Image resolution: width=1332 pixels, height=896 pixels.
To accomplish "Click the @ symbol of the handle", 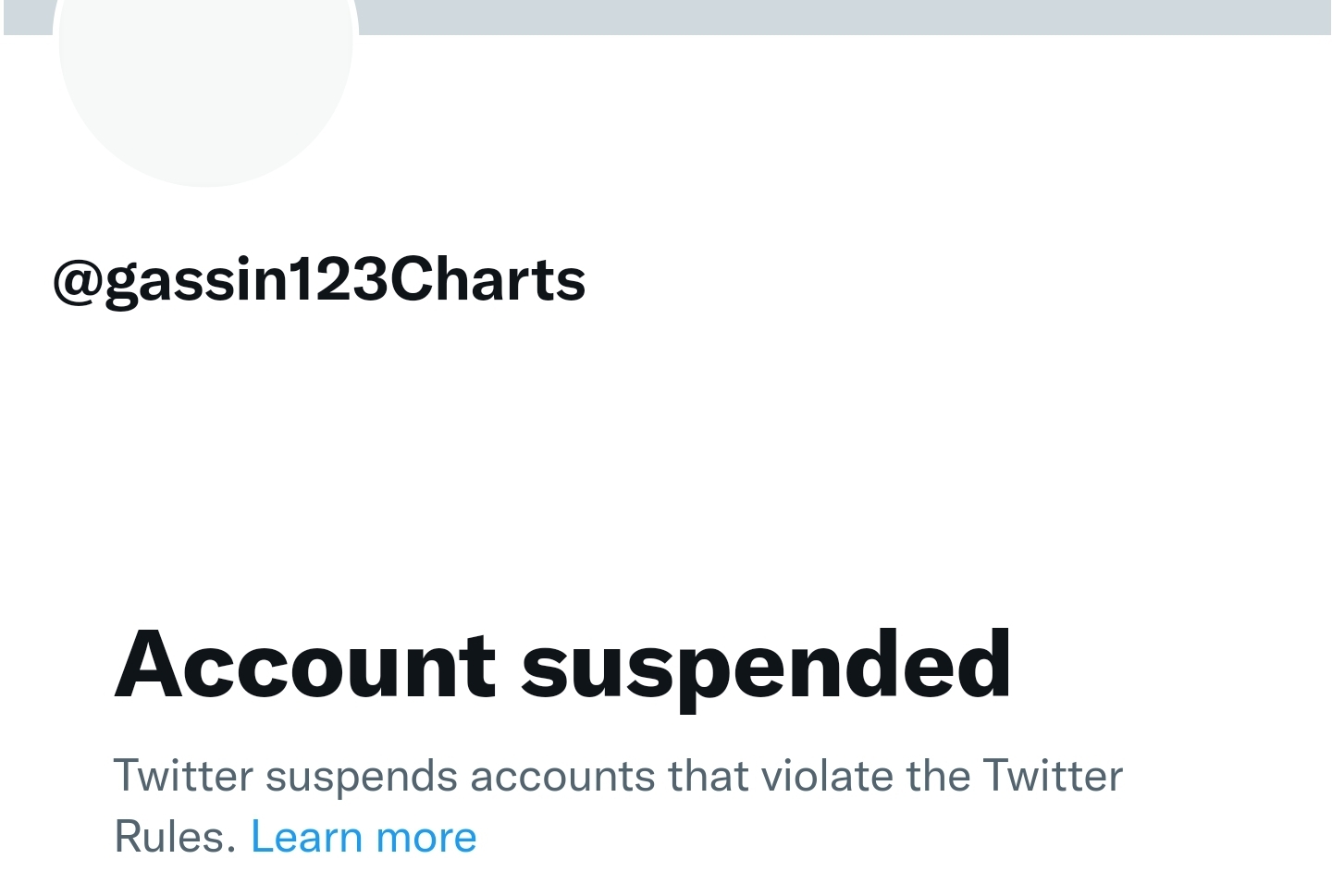I will [78, 280].
